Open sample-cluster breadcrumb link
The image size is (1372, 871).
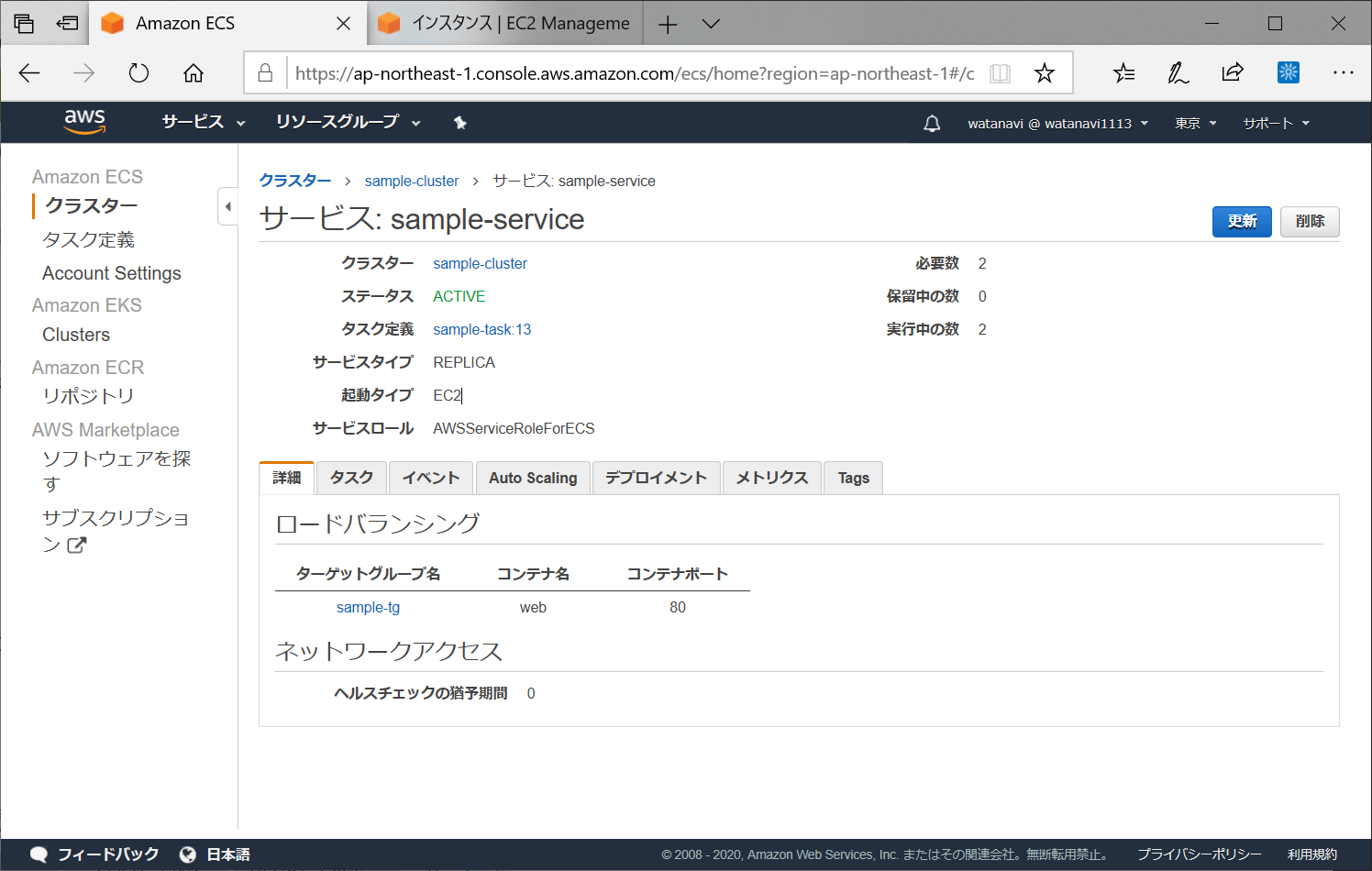[x=412, y=181]
